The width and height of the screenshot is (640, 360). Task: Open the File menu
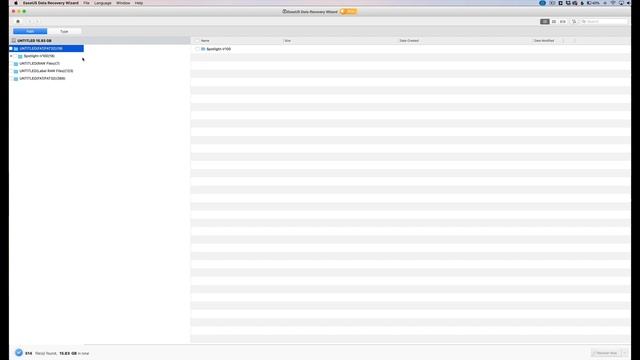pos(86,3)
